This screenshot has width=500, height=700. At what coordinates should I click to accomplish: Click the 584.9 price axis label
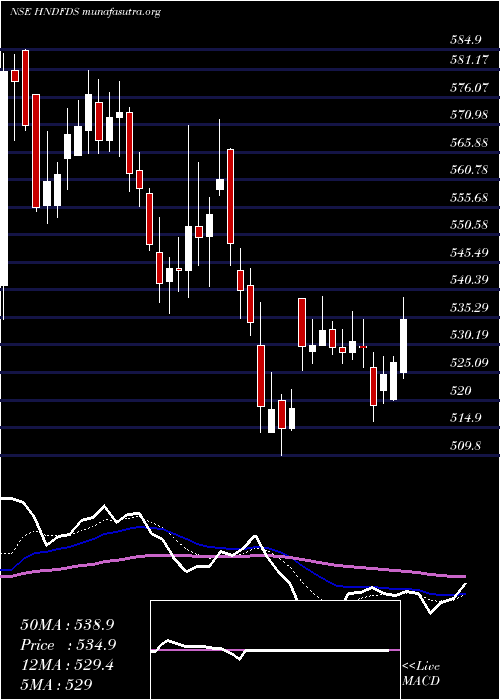tap(466, 40)
